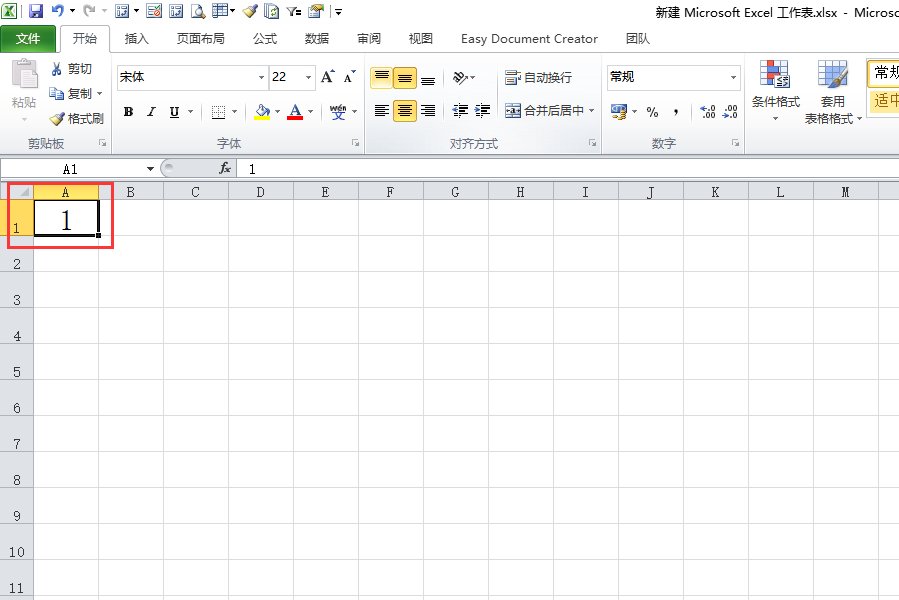Open the 公式 (Formulas) ribbon tab
Screen dimensions: 899x600
(264, 39)
